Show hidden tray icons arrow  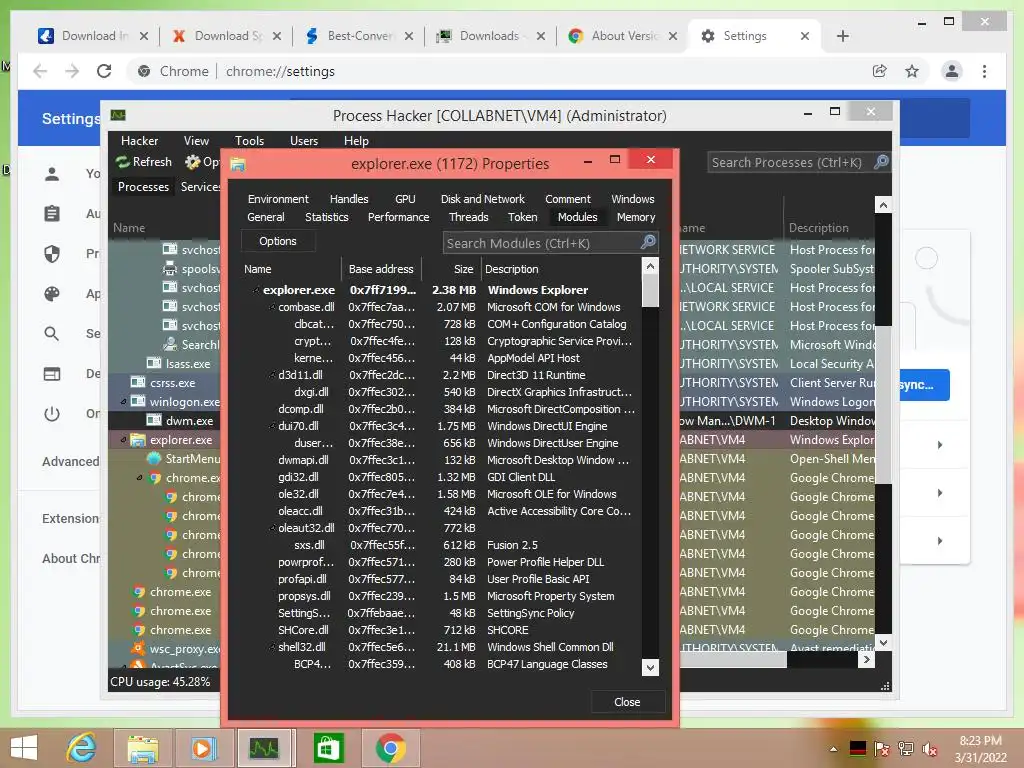click(833, 749)
